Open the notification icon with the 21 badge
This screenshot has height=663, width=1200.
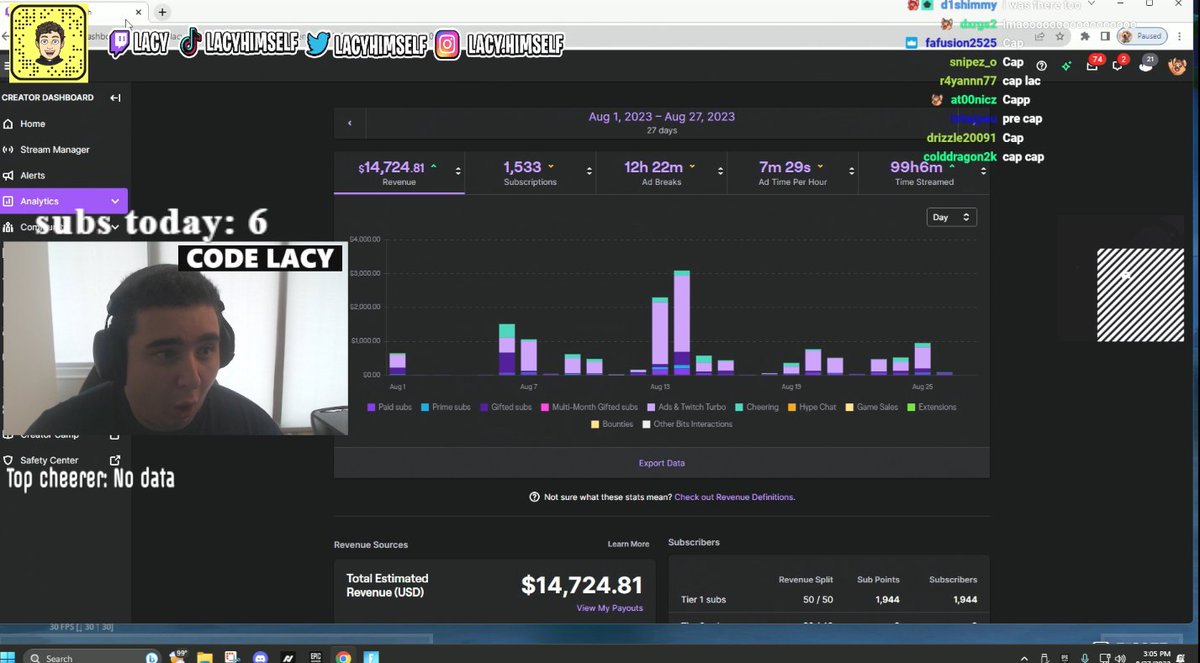(x=1147, y=65)
